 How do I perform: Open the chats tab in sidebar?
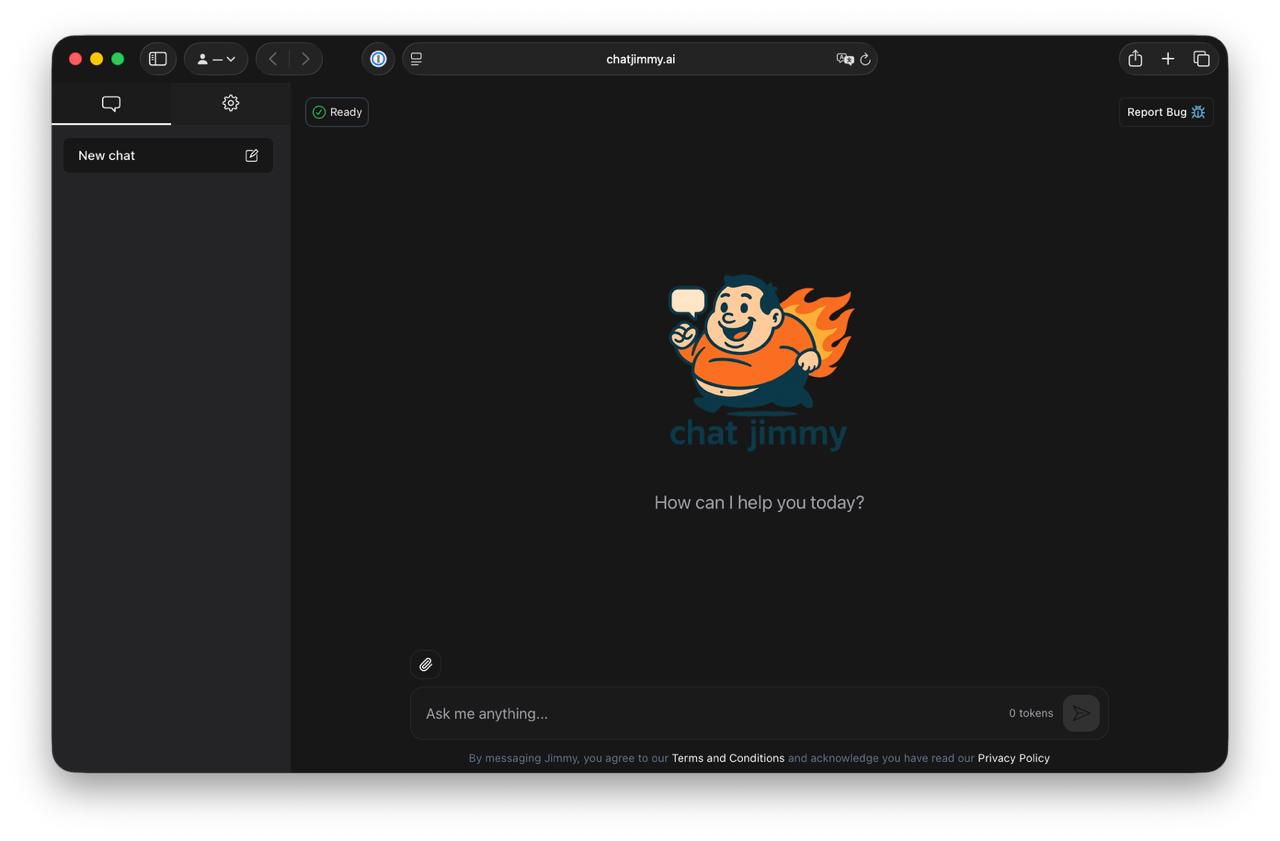(x=111, y=104)
